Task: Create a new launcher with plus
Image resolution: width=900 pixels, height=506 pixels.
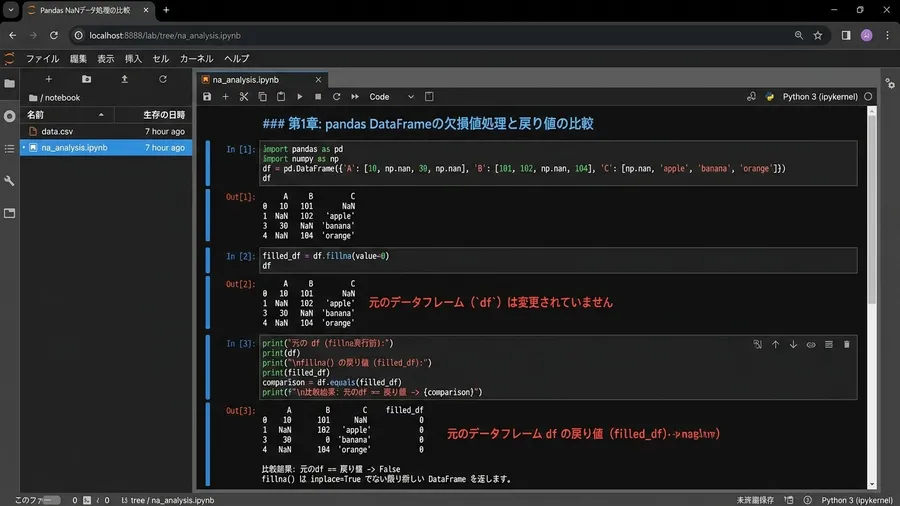Action: pos(49,79)
